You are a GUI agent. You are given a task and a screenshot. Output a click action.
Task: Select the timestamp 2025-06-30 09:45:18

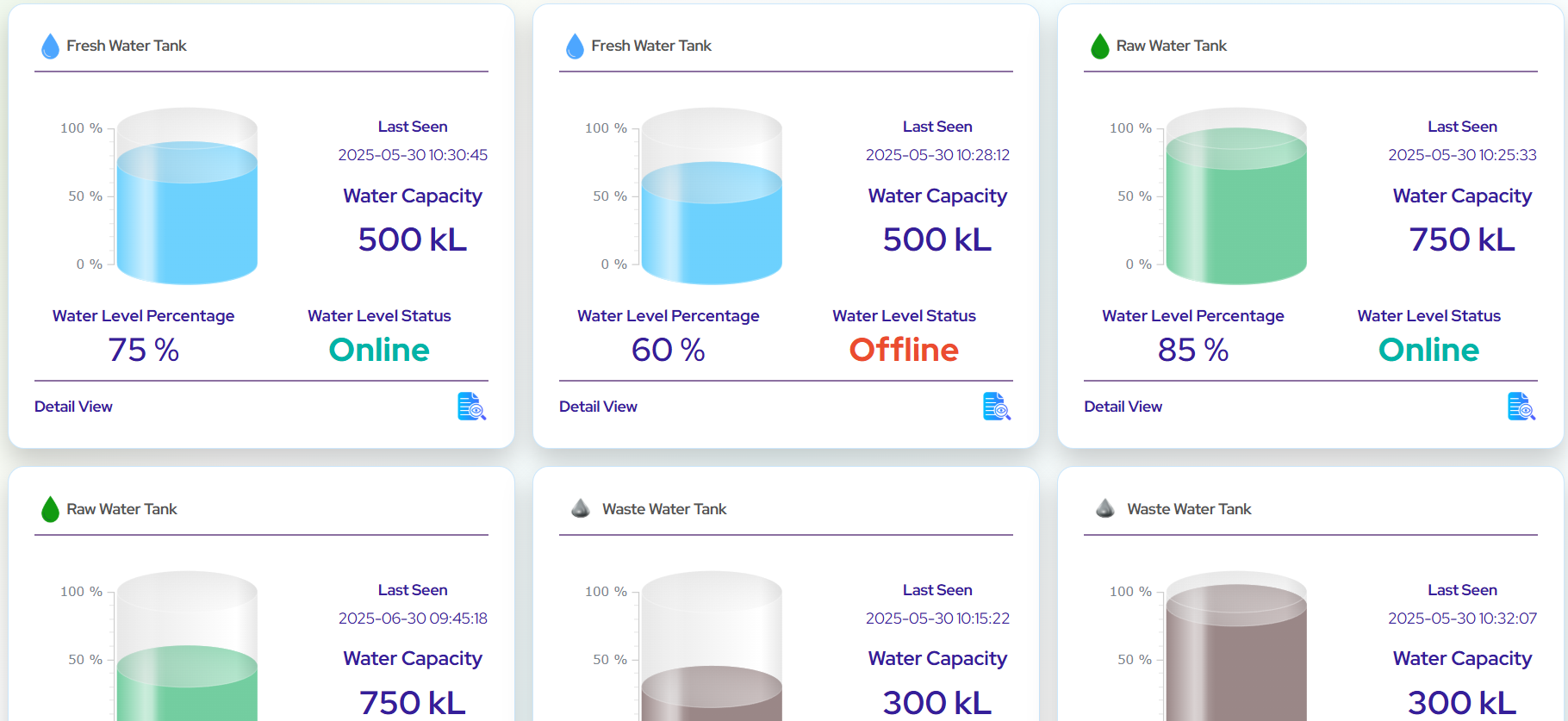[x=413, y=618]
